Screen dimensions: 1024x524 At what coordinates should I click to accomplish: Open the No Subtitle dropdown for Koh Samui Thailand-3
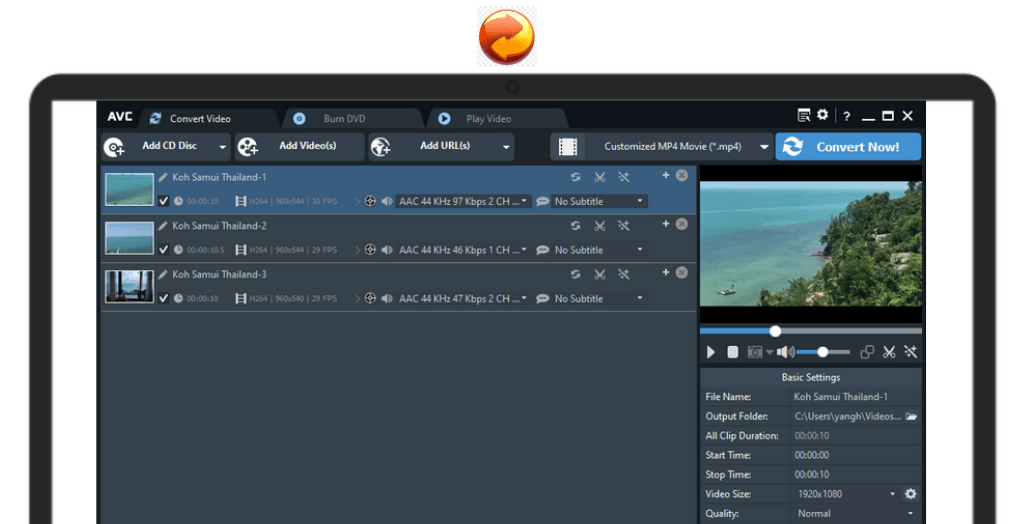pos(599,299)
